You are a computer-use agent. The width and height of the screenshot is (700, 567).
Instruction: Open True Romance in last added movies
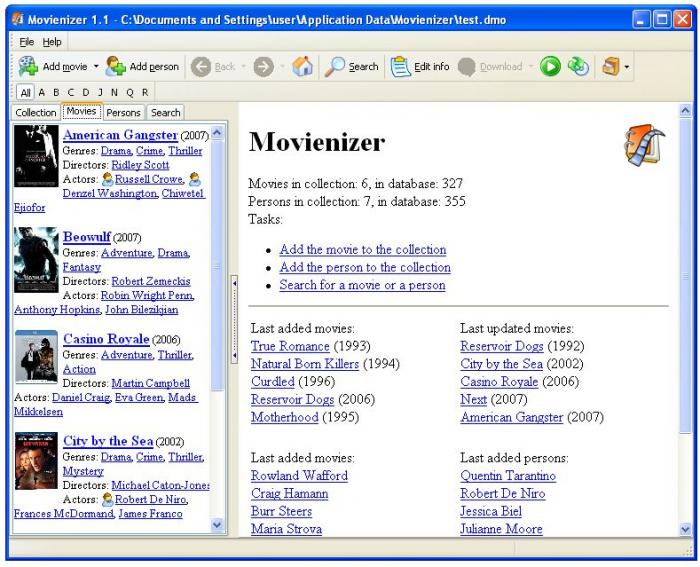click(290, 346)
